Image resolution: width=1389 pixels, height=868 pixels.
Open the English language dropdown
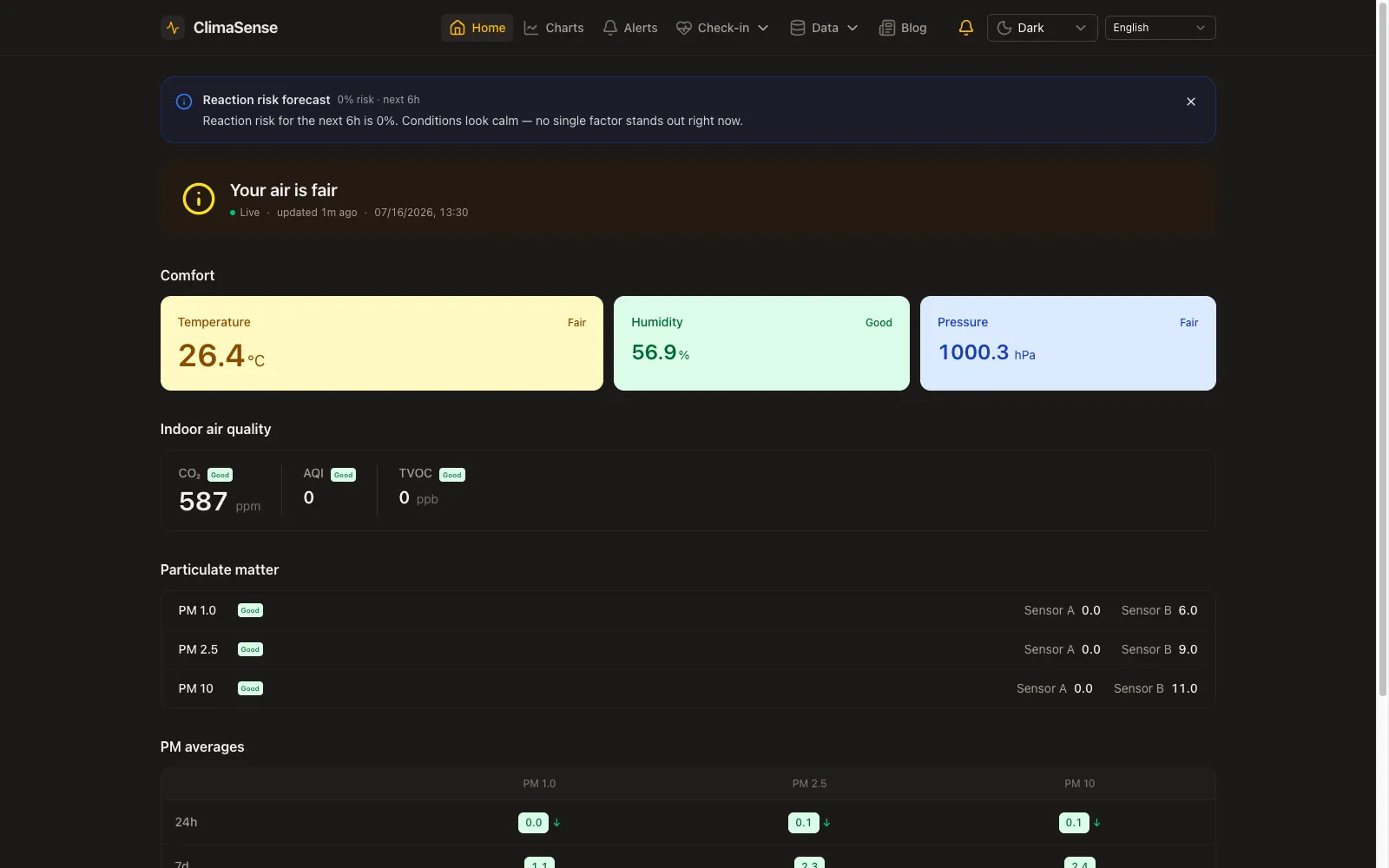1160,28
